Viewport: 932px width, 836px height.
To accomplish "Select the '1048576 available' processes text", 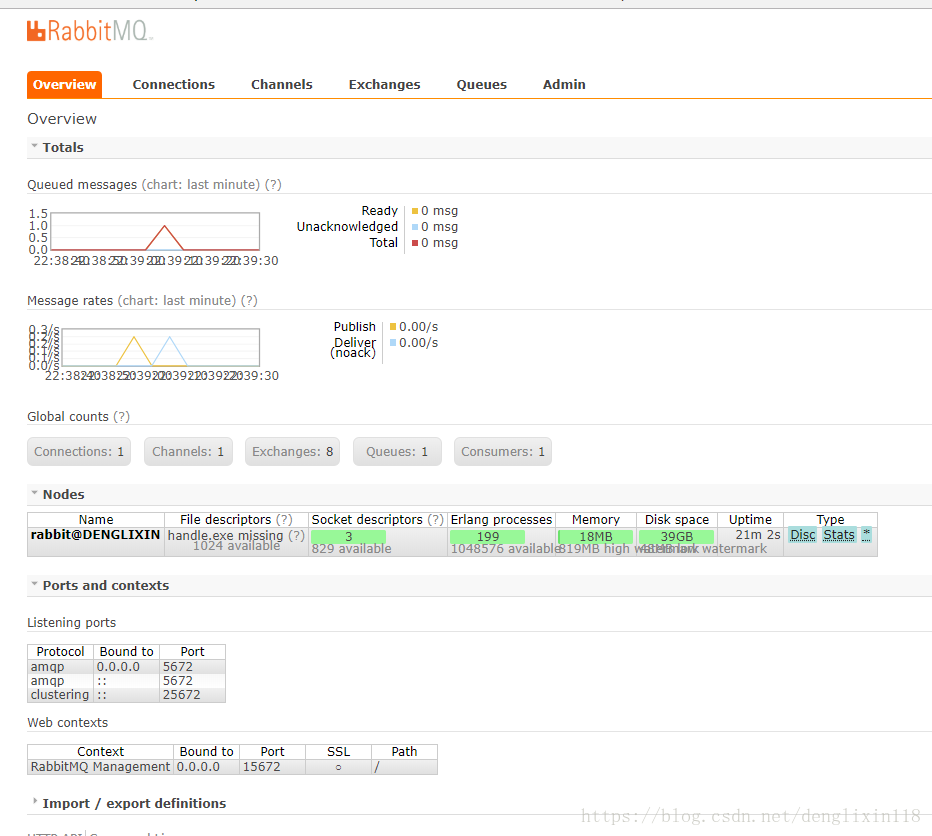I will [x=505, y=549].
